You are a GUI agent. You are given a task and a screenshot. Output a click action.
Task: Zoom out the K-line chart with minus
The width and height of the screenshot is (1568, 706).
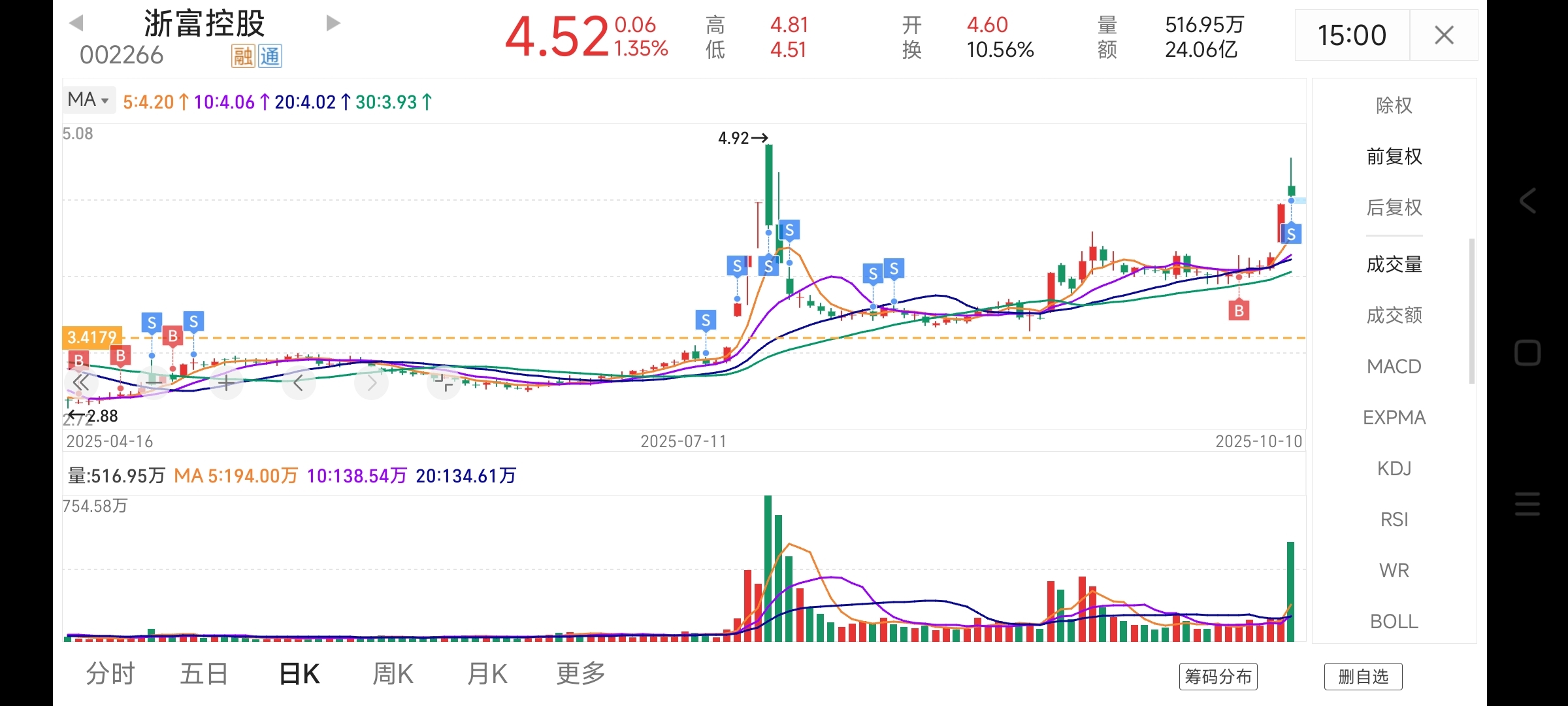pyautogui.click(x=154, y=382)
